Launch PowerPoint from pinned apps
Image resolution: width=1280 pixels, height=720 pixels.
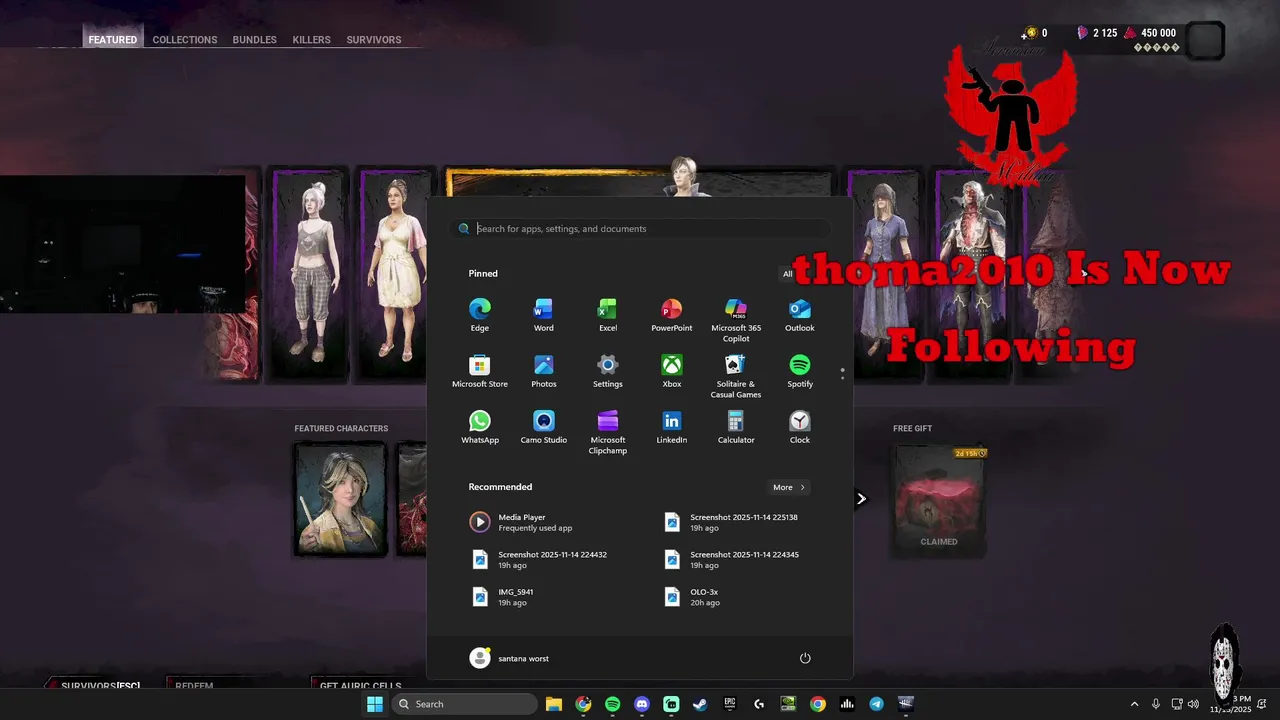pos(671,315)
